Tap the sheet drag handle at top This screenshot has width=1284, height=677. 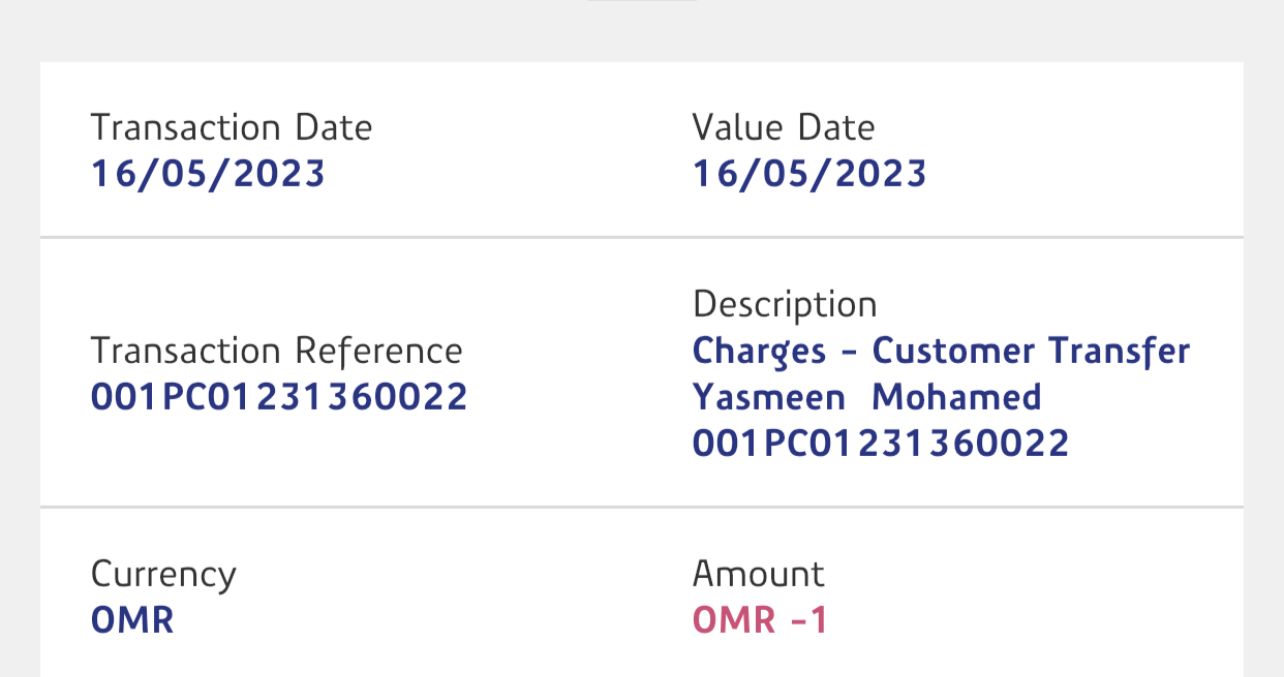(641, 2)
